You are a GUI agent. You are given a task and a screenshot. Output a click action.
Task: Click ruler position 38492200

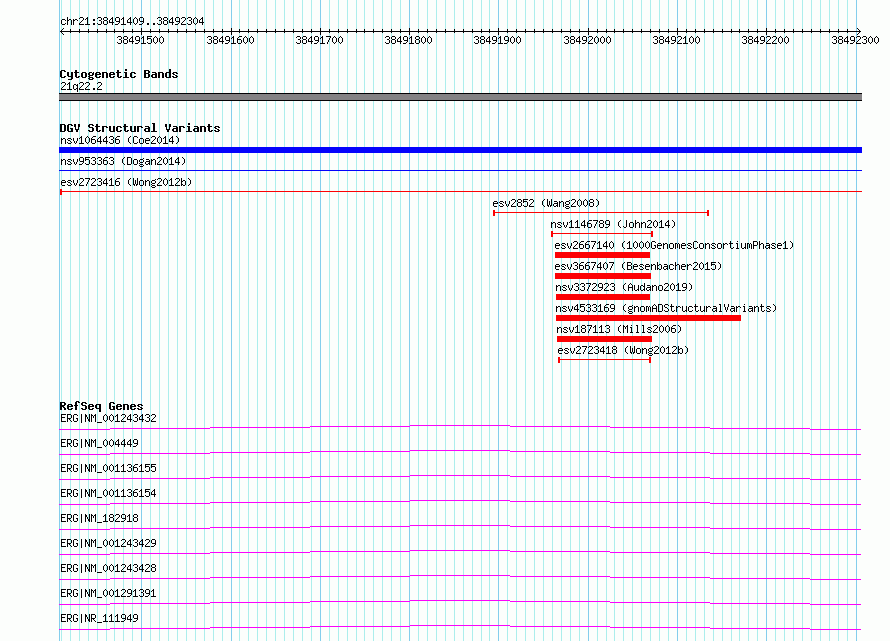pyautogui.click(x=765, y=40)
